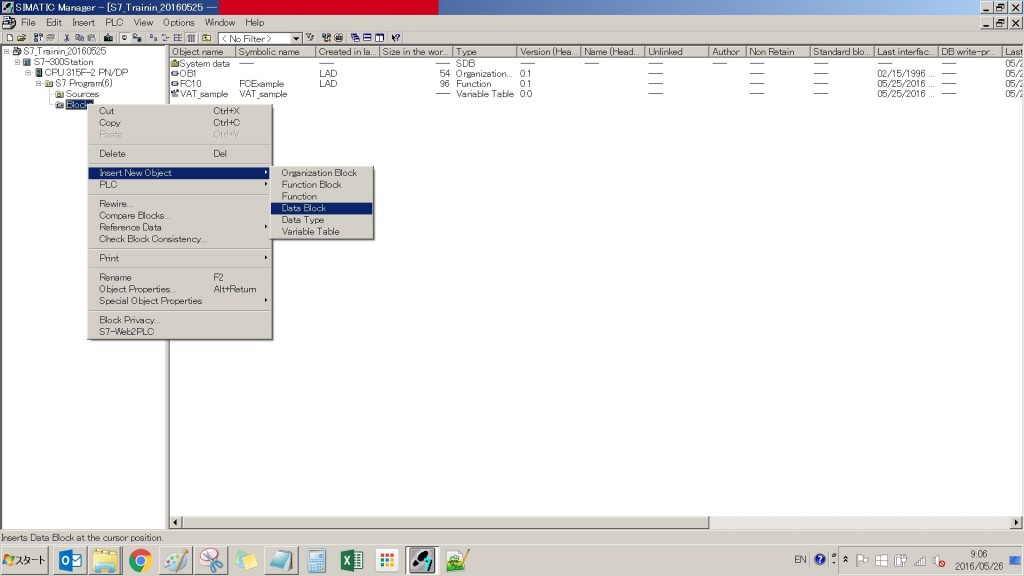Click the Copy toolbar icon
This screenshot has width=1024, height=576.
78,38
